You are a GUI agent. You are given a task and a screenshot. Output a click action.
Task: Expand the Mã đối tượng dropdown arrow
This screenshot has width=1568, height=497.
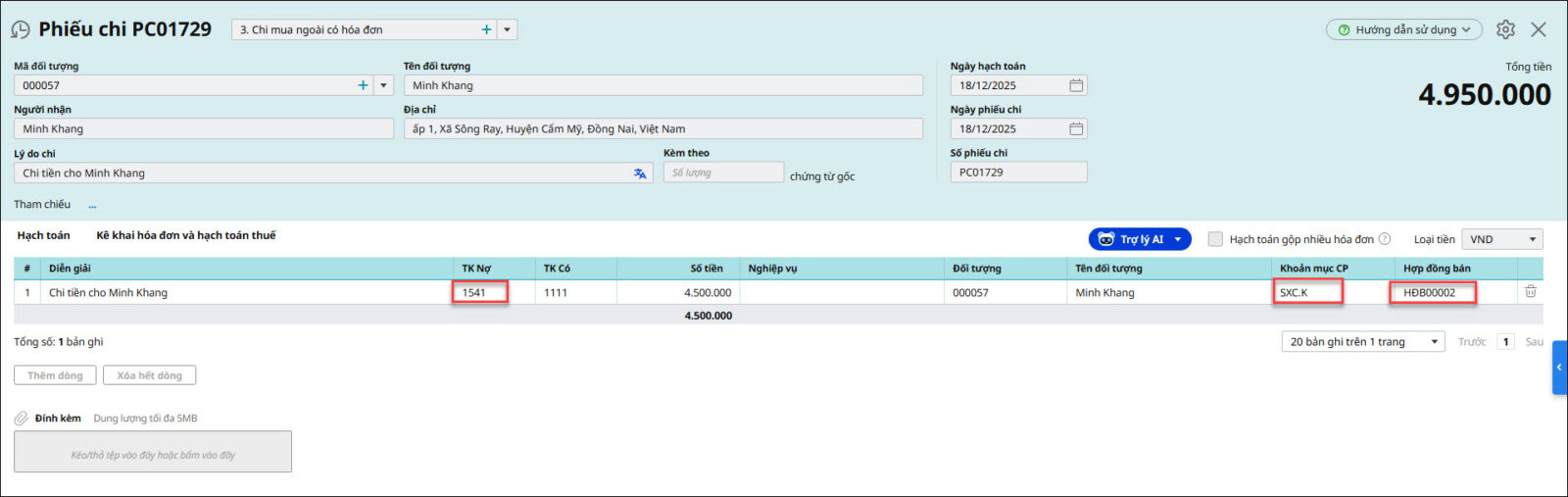tap(383, 85)
